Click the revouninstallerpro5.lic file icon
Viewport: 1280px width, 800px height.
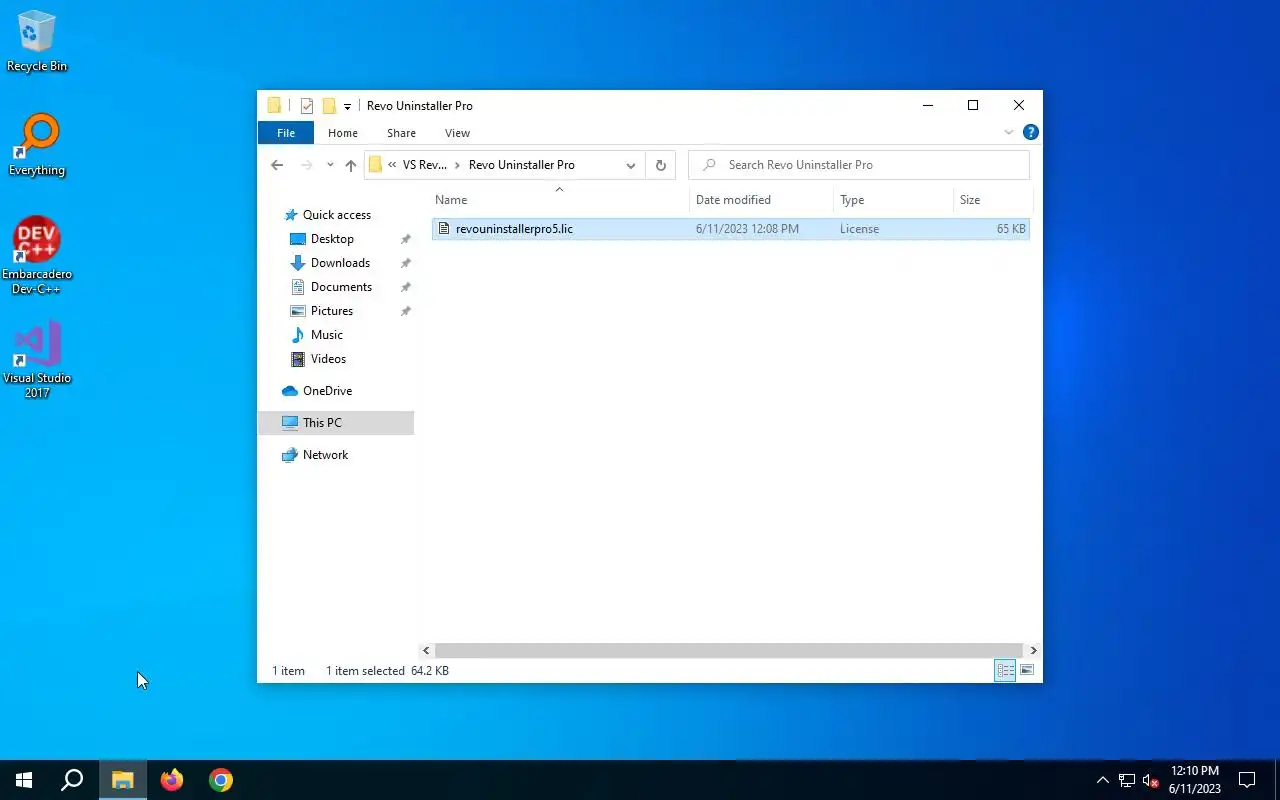tap(444, 229)
